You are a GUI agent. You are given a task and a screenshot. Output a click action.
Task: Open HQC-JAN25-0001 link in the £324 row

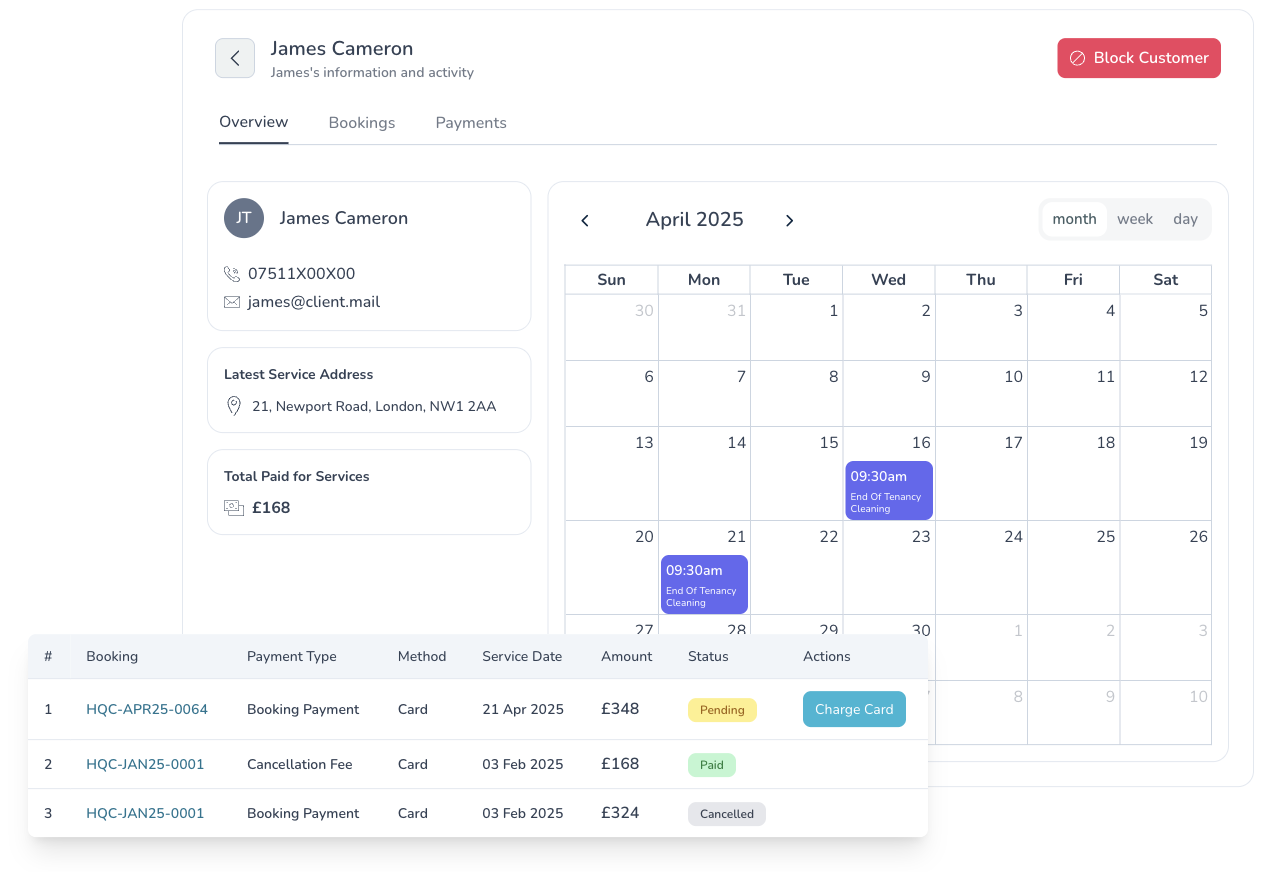tap(145, 813)
